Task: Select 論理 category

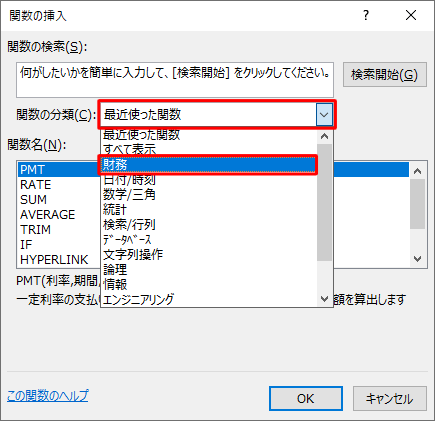Action: coord(209,269)
